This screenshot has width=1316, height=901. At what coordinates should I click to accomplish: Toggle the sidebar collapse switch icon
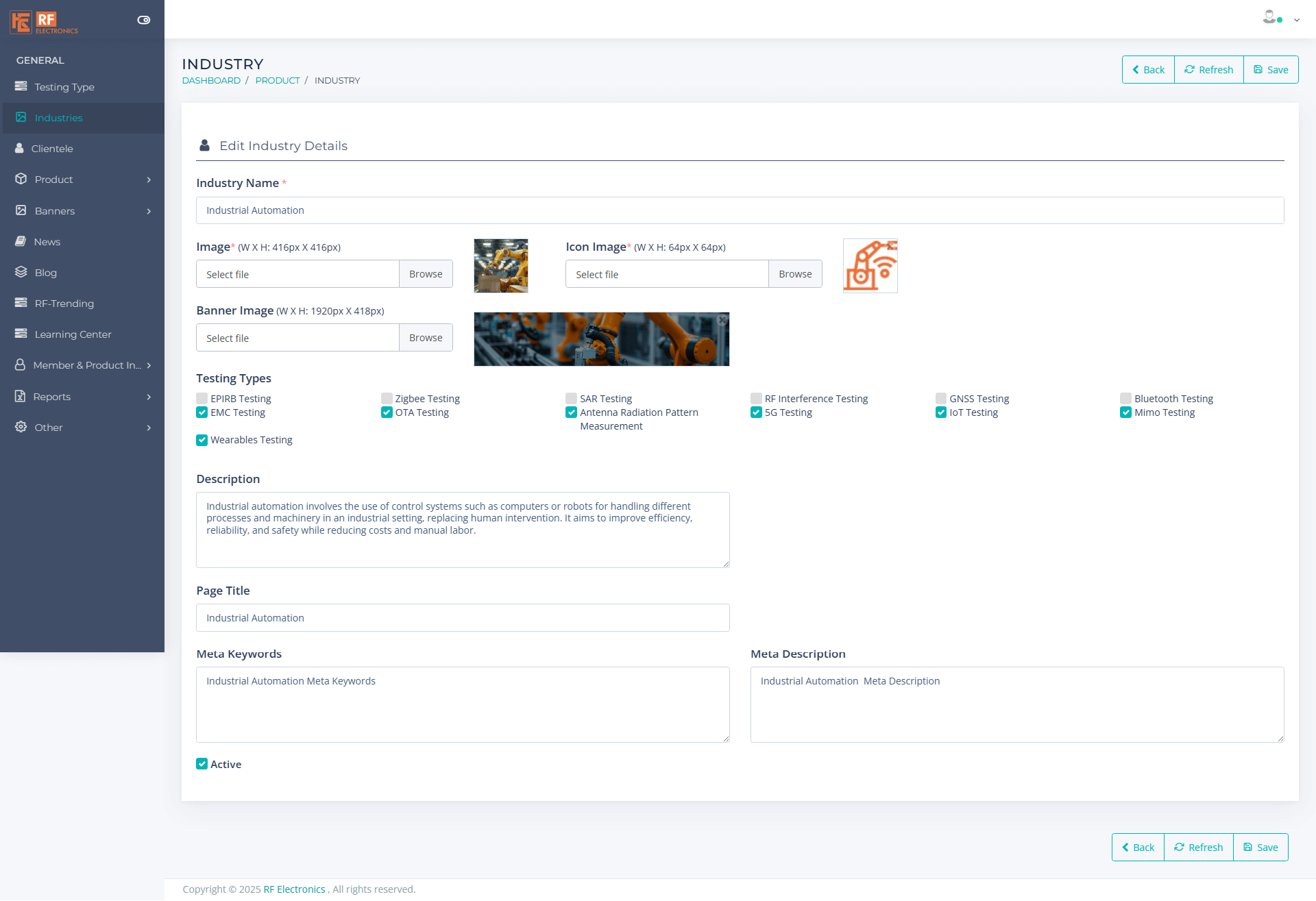(144, 20)
